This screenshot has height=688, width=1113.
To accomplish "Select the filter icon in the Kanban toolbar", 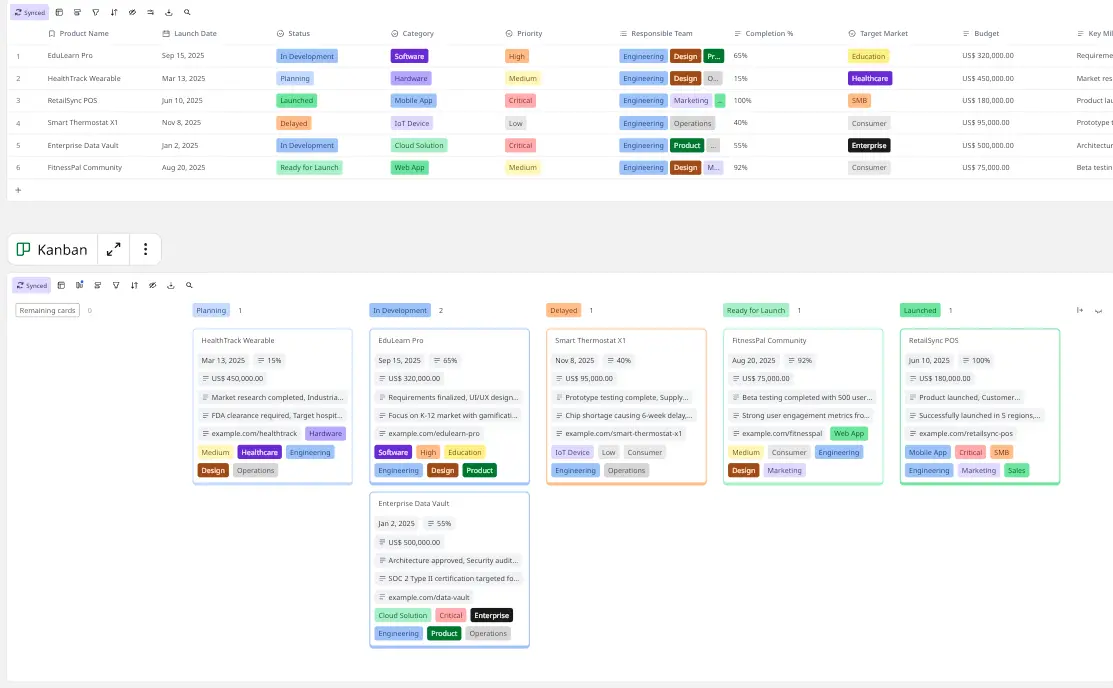I will click(116, 285).
